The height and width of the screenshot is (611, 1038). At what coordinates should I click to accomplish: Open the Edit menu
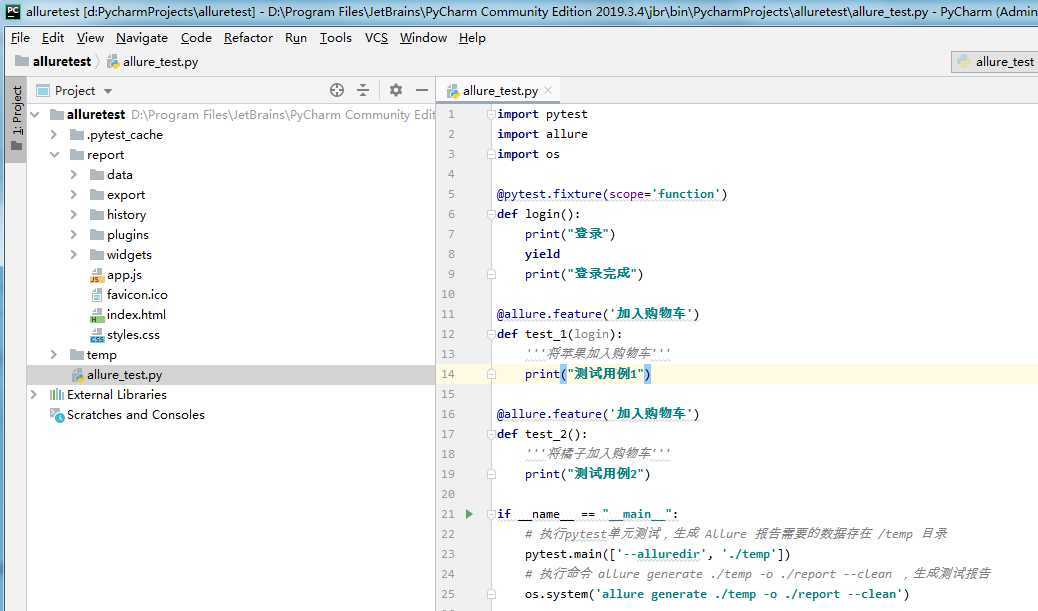(53, 38)
